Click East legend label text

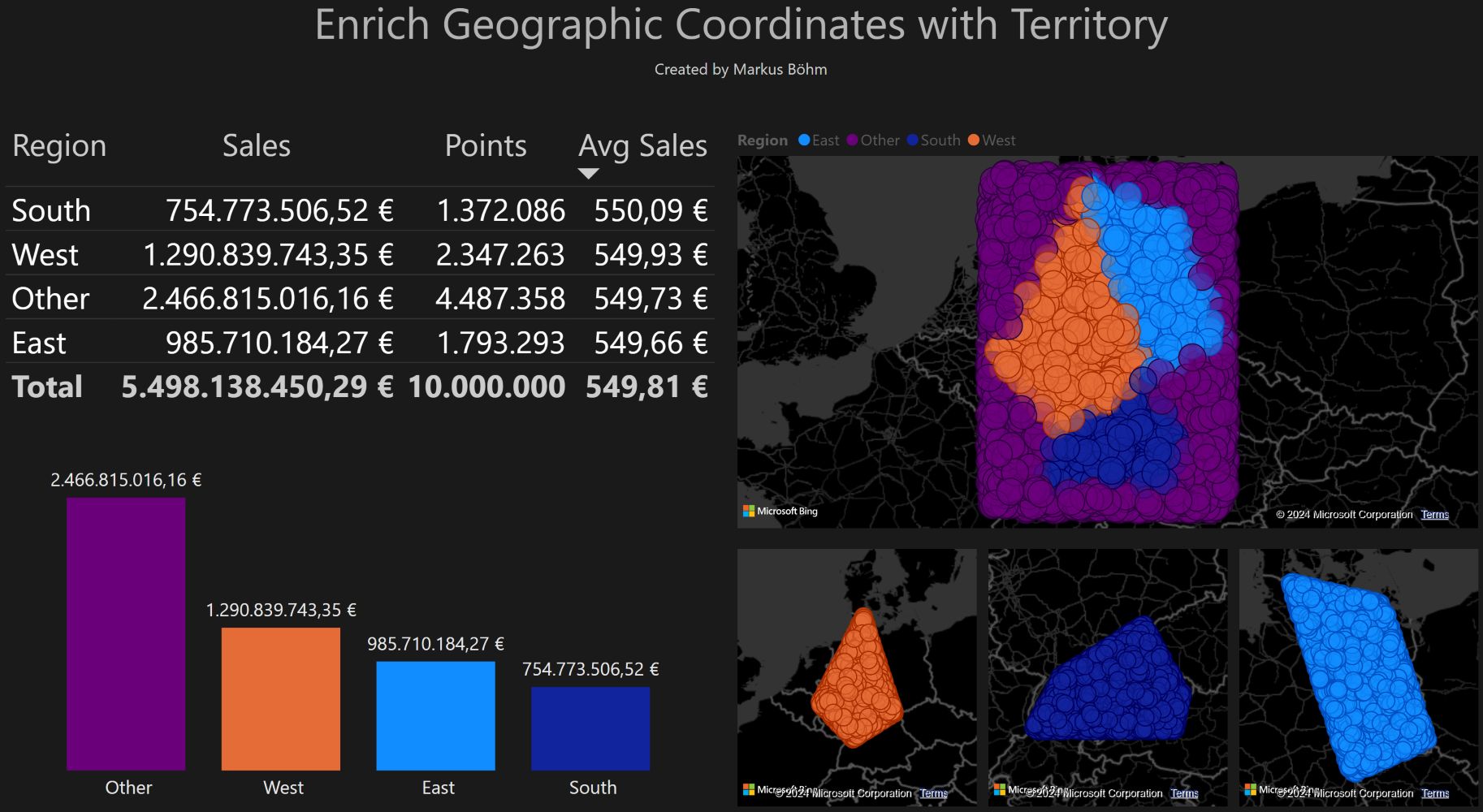pyautogui.click(x=826, y=140)
